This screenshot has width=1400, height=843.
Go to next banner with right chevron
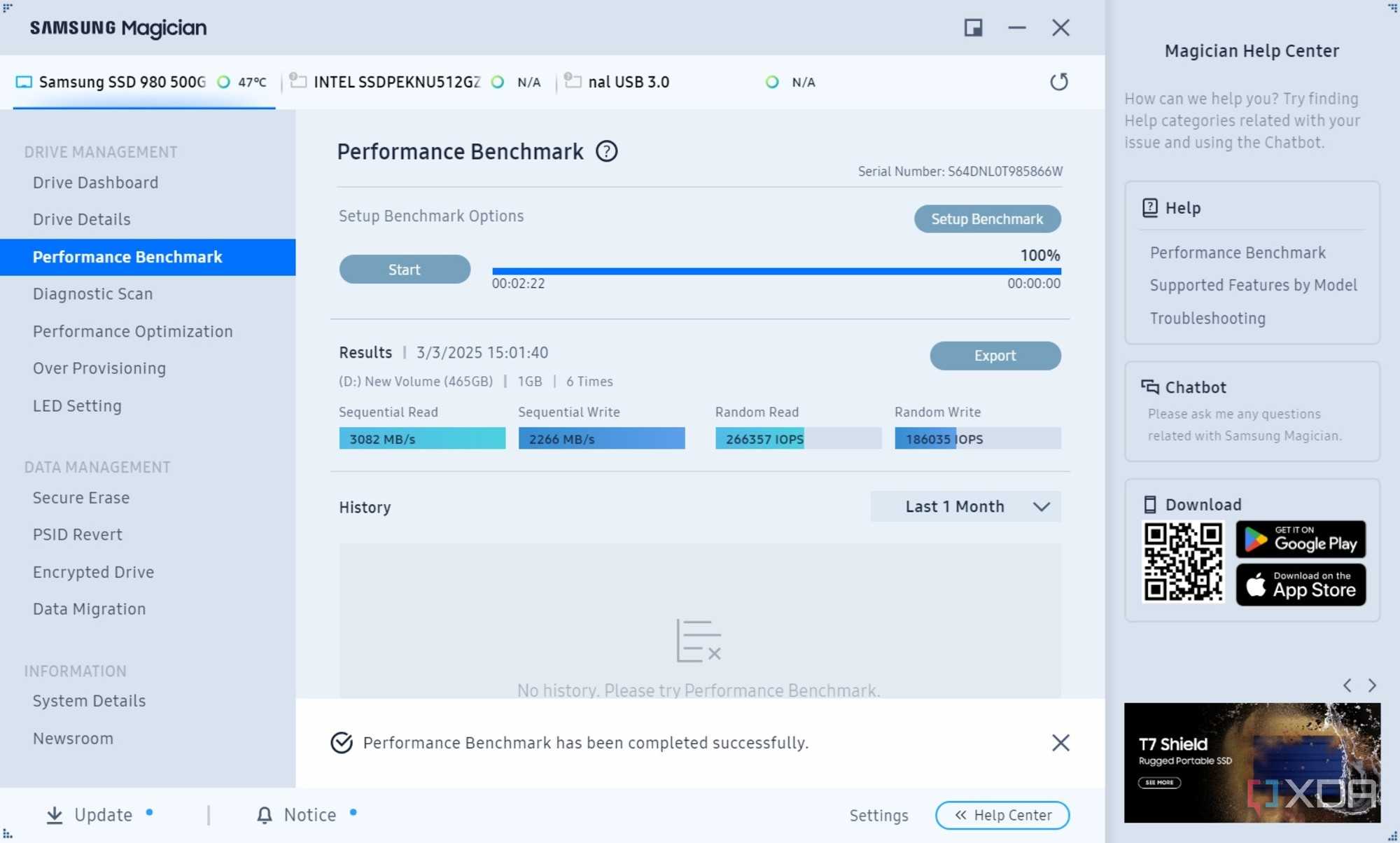[1372, 685]
